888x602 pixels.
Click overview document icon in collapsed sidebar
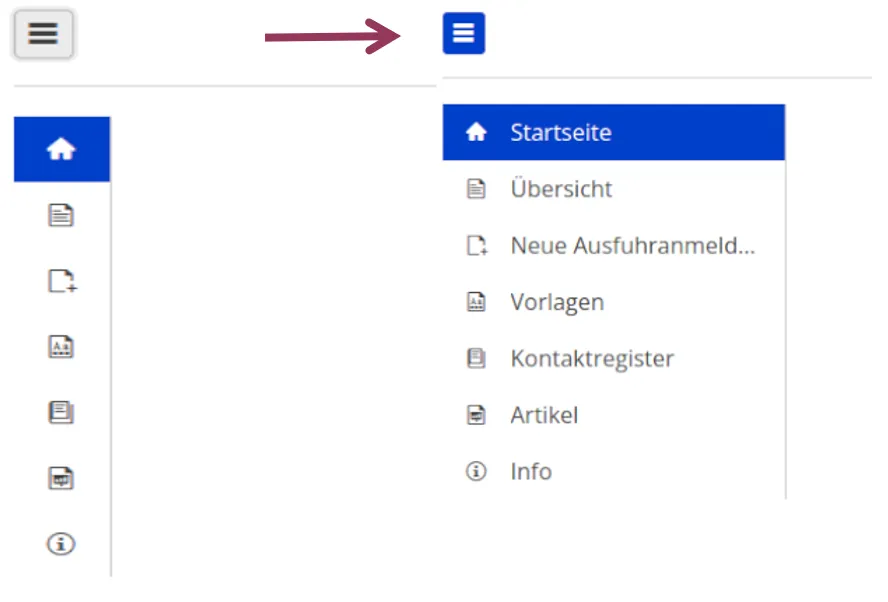coord(61,215)
